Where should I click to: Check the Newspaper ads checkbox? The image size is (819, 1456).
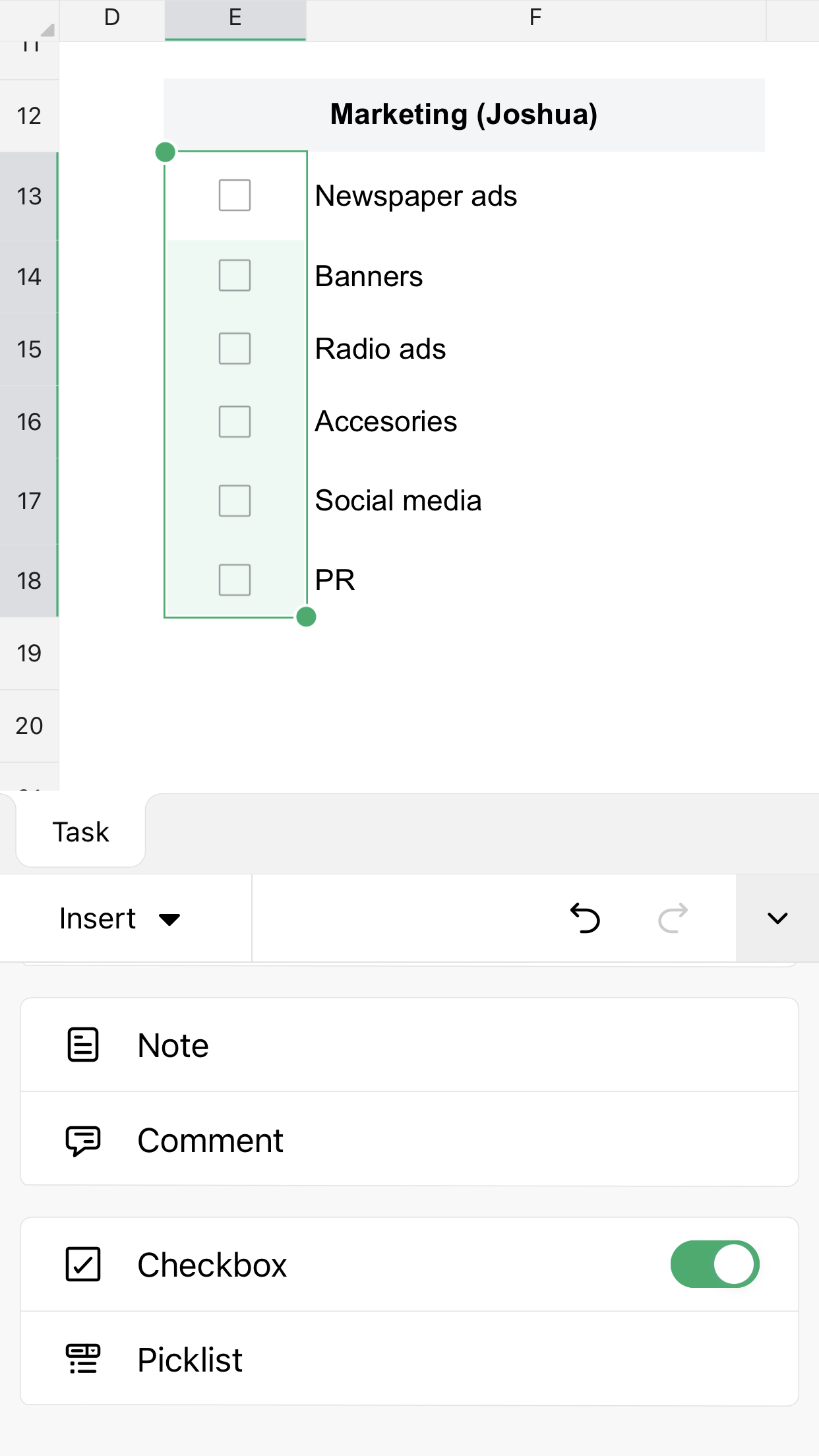(x=235, y=195)
